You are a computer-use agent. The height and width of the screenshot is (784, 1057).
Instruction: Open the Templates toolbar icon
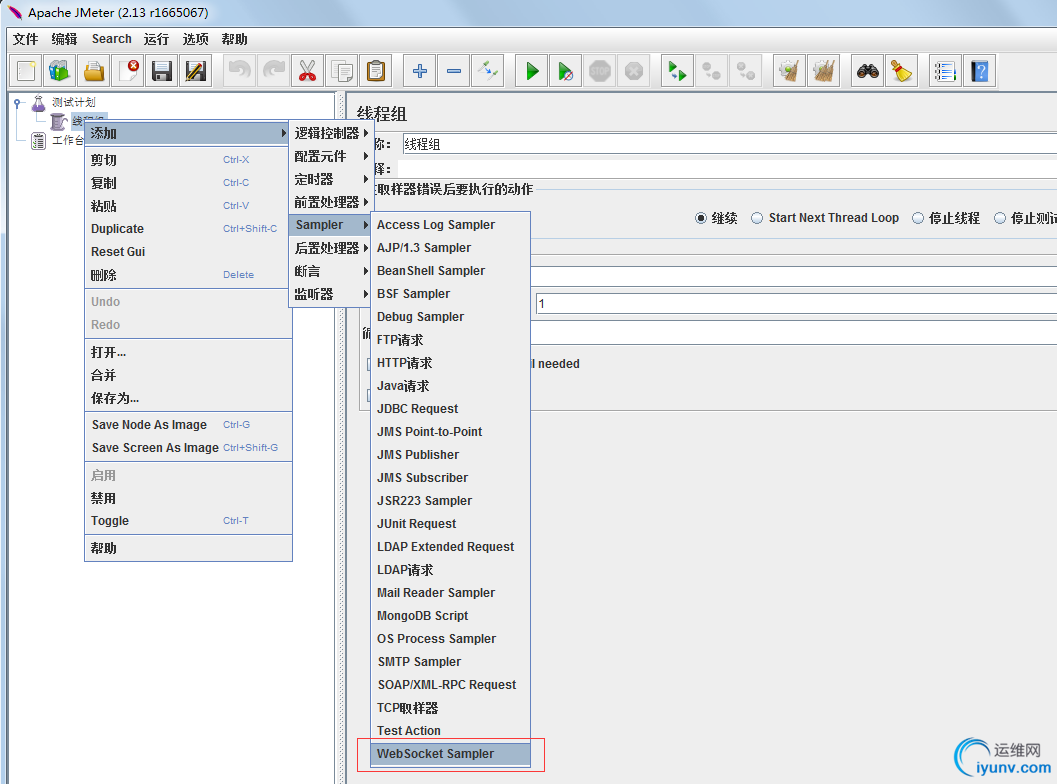click(x=60, y=71)
